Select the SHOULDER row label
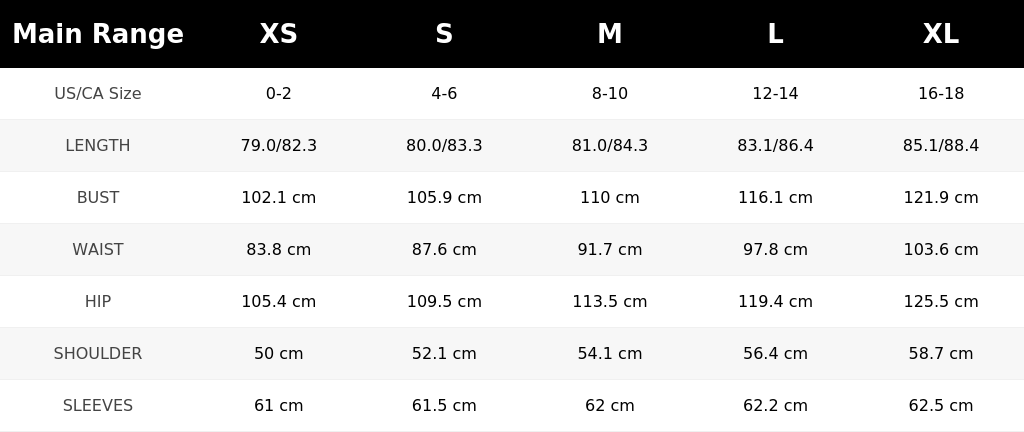Screen dimensions: 1024x432 coord(98,354)
